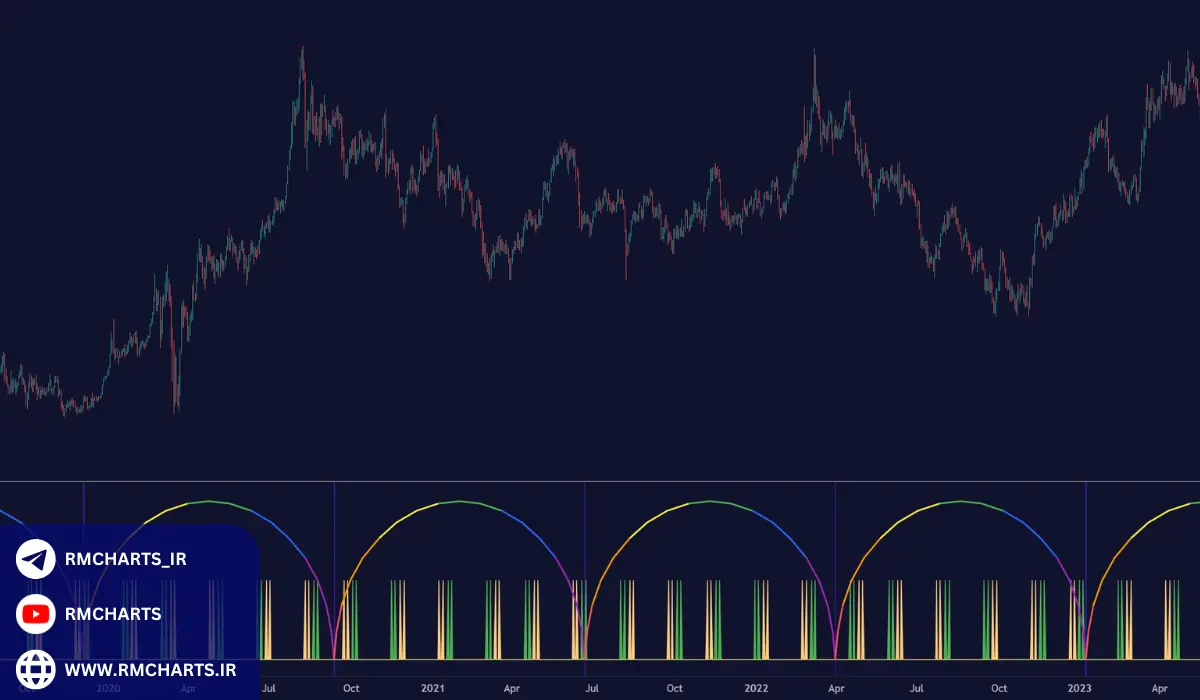Click the March 2020 crash candle low
The image size is (1200, 700).
tap(176, 410)
